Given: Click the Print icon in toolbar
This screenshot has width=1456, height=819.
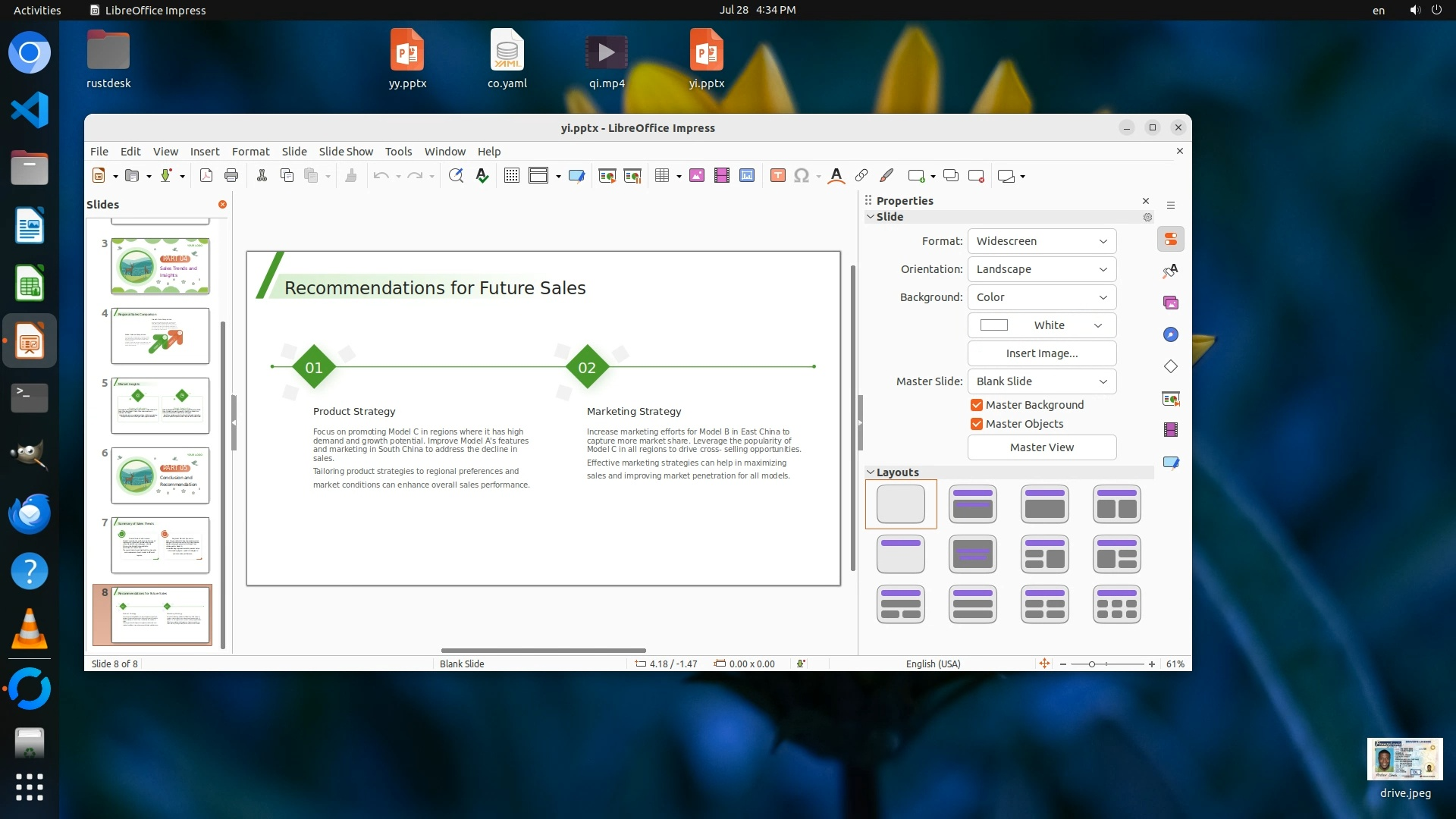Looking at the screenshot, I should 231,176.
